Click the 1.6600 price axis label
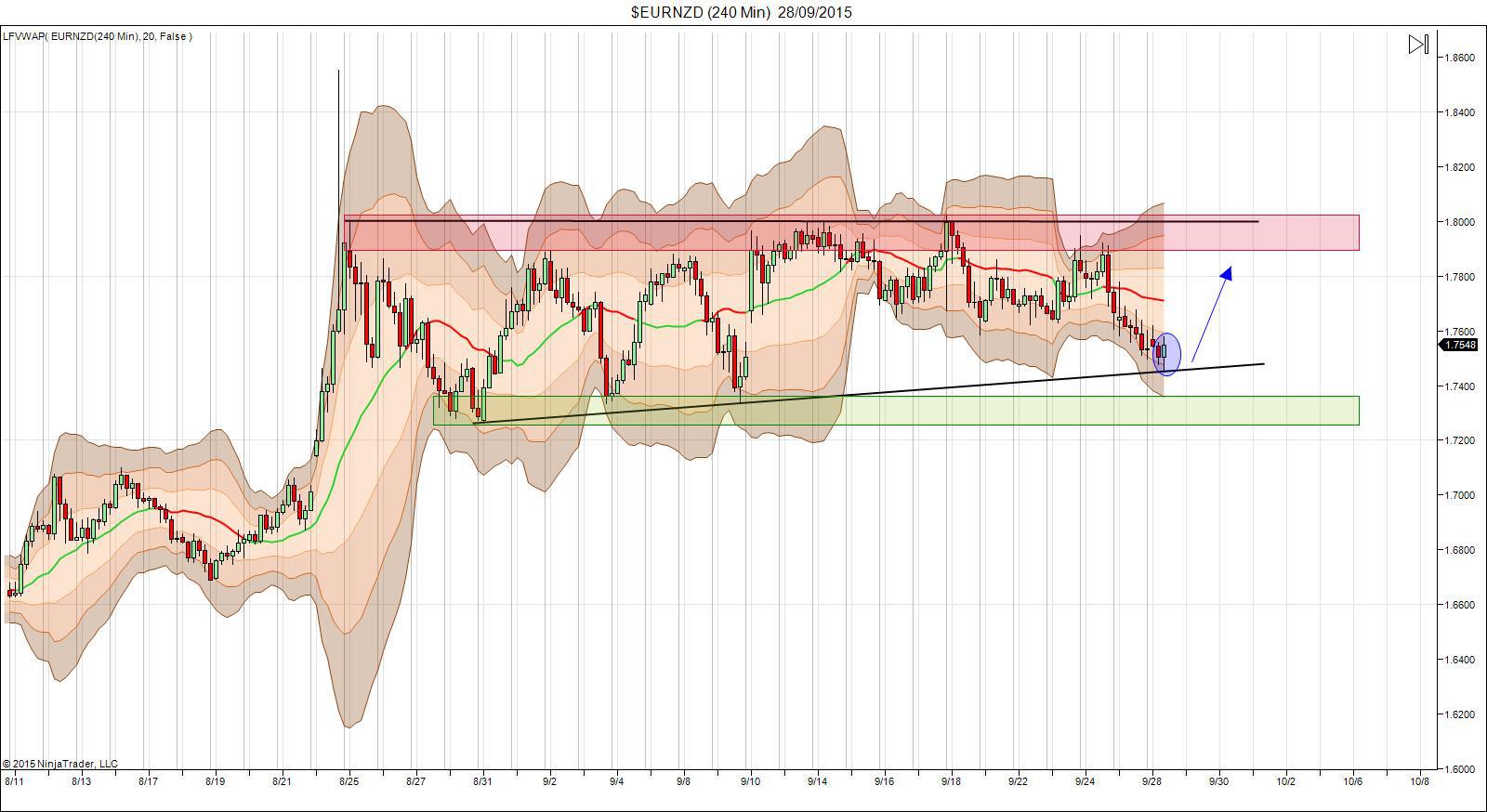Screen dimensions: 1487x812 point(1460,605)
